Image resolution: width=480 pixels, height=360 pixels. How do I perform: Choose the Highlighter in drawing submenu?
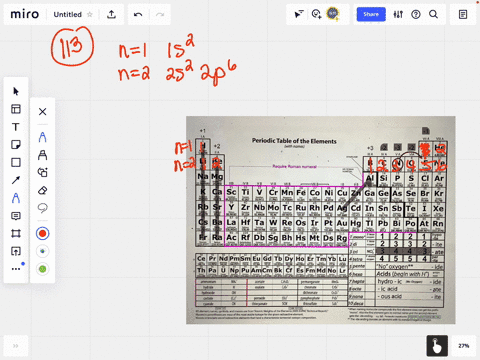pyautogui.click(x=42, y=155)
